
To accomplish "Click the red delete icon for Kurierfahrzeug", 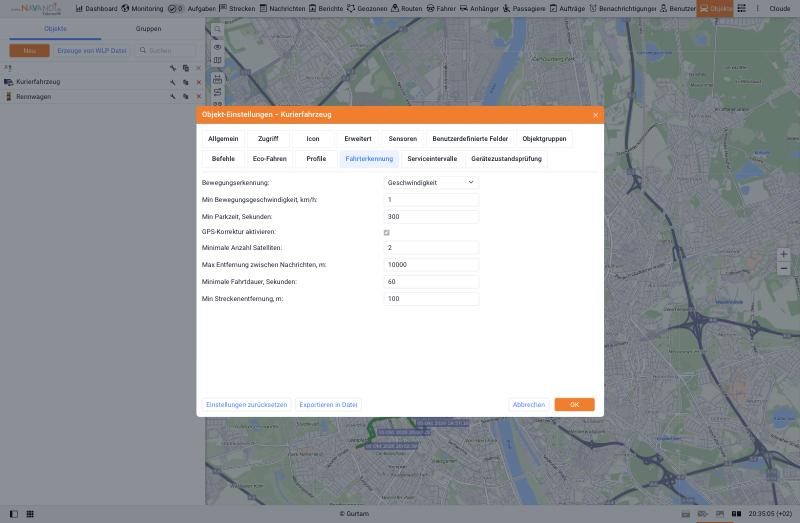I will coord(198,82).
